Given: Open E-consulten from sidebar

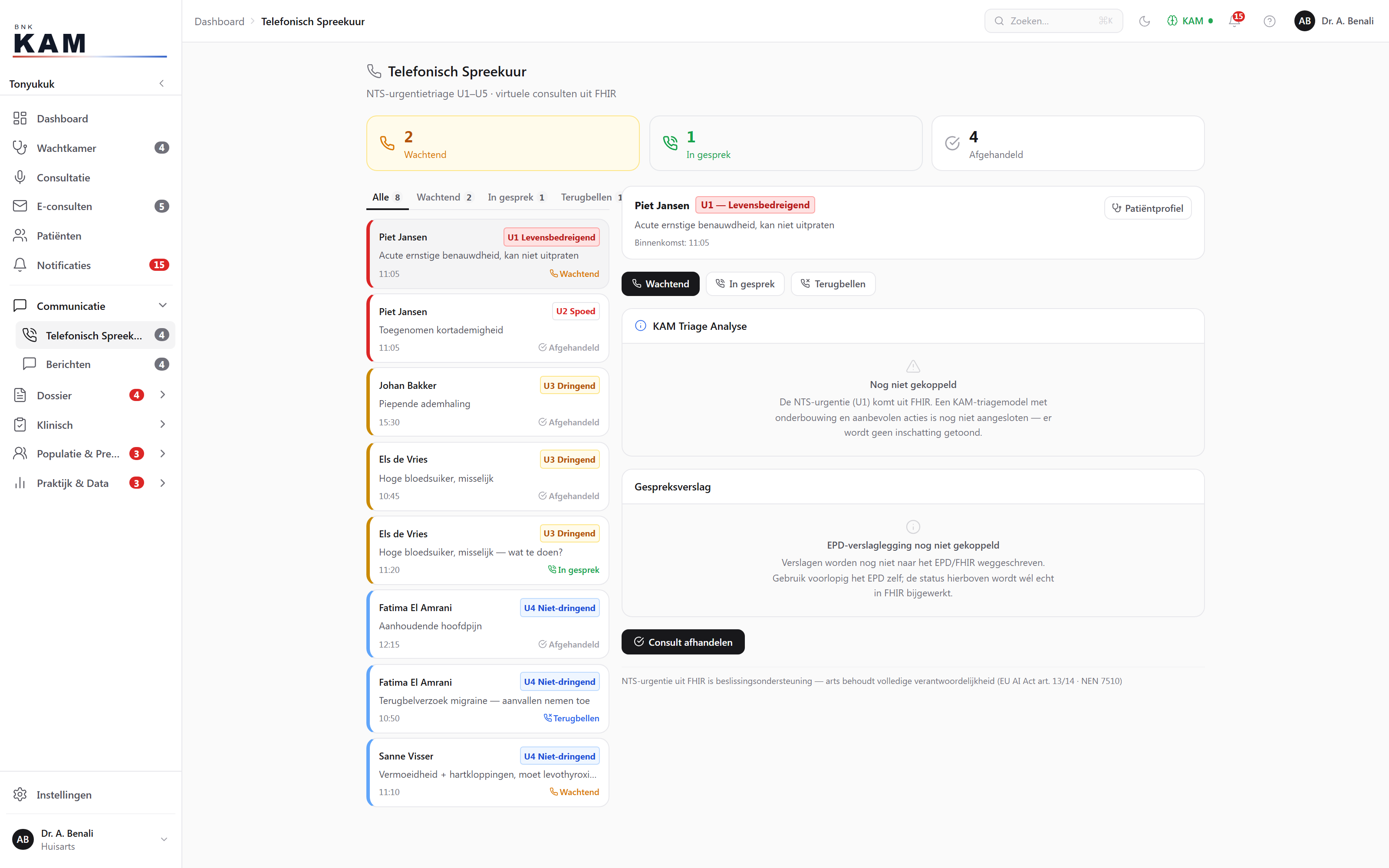Looking at the screenshot, I should 91,206.
